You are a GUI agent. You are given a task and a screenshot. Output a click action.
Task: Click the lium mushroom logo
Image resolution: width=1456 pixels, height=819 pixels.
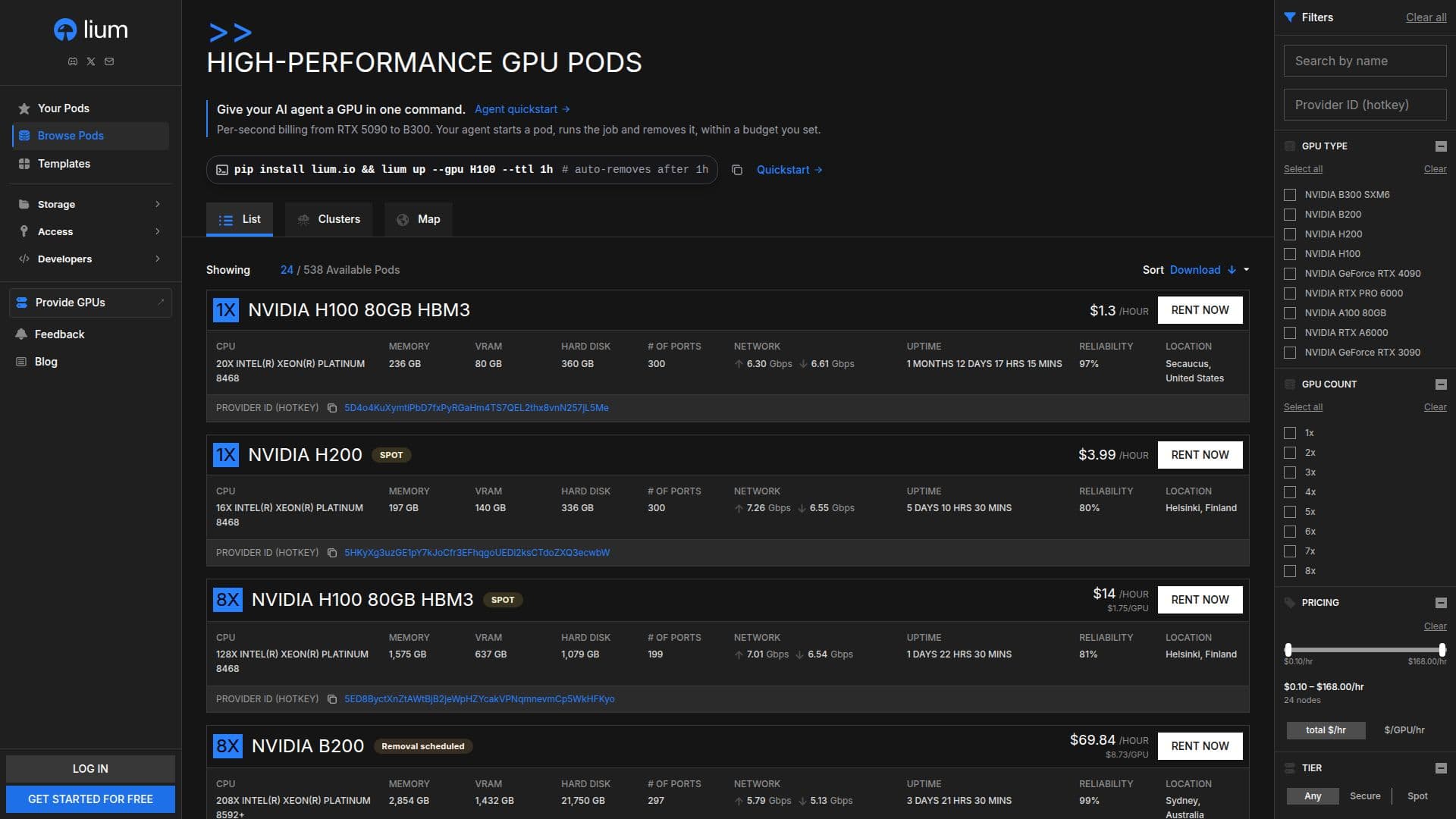click(x=65, y=30)
